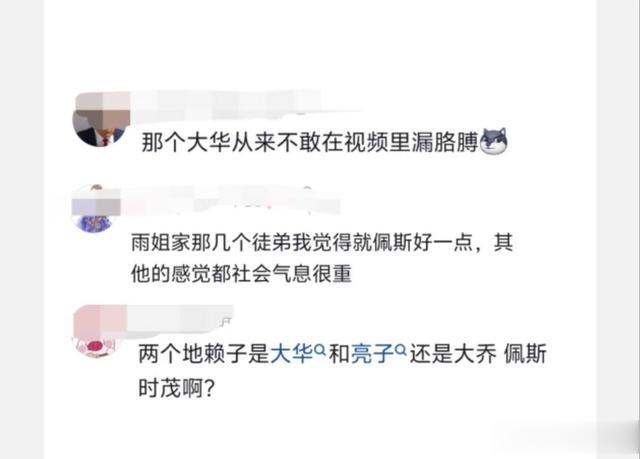Click search icon after 大华

[x=320, y=350]
